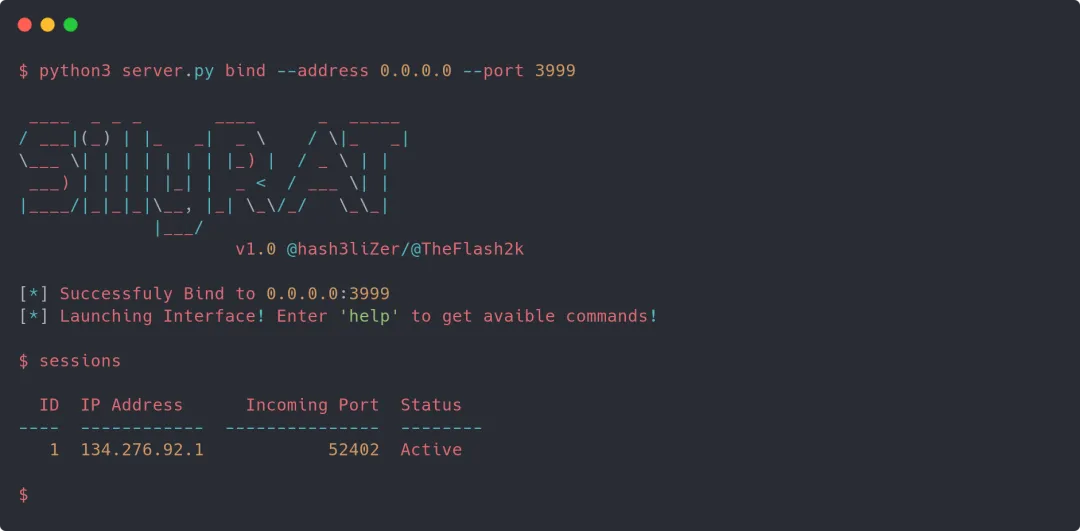Viewport: 1080px width, 531px height.
Task: Click the 'Status' column header
Action: coord(431,405)
